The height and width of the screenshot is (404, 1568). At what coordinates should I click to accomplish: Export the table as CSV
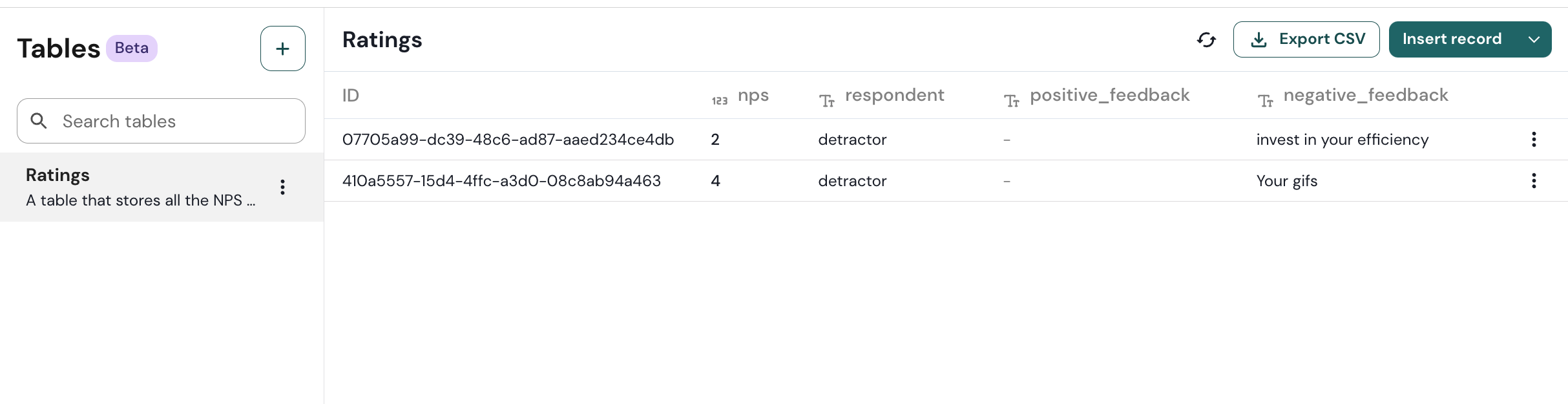coord(1306,40)
